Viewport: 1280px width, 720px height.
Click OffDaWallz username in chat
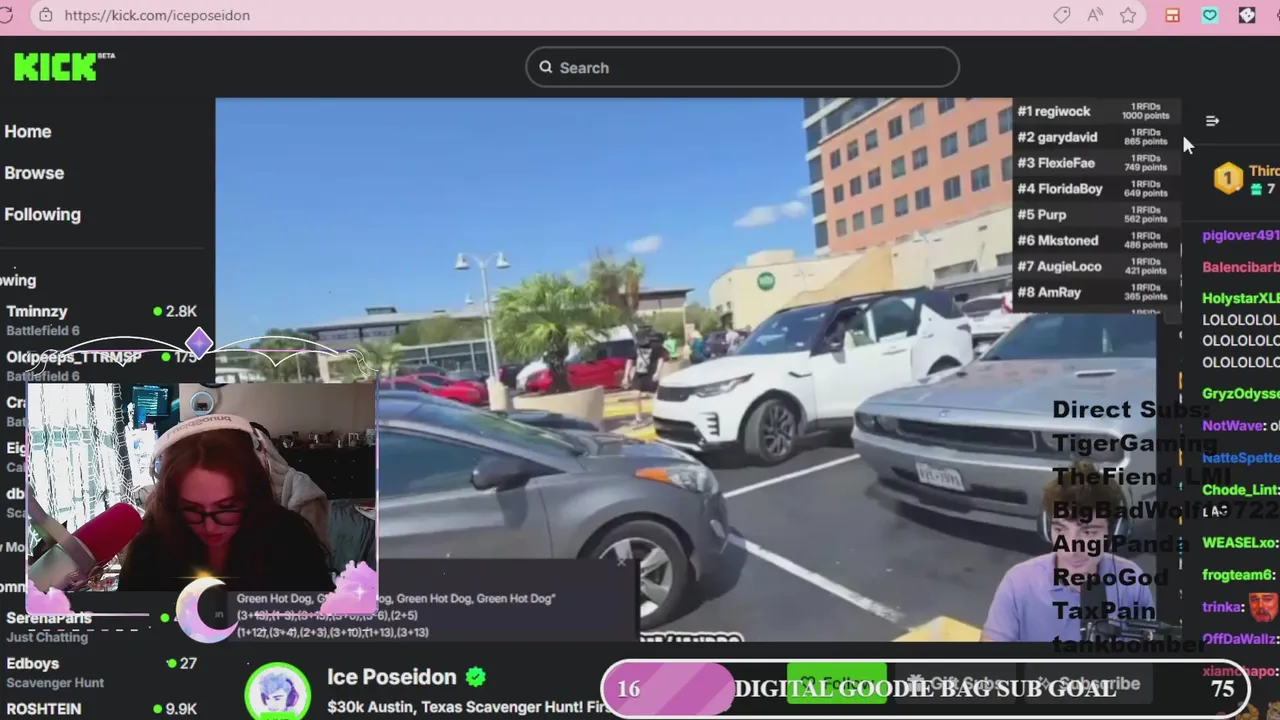pyautogui.click(x=1240, y=639)
